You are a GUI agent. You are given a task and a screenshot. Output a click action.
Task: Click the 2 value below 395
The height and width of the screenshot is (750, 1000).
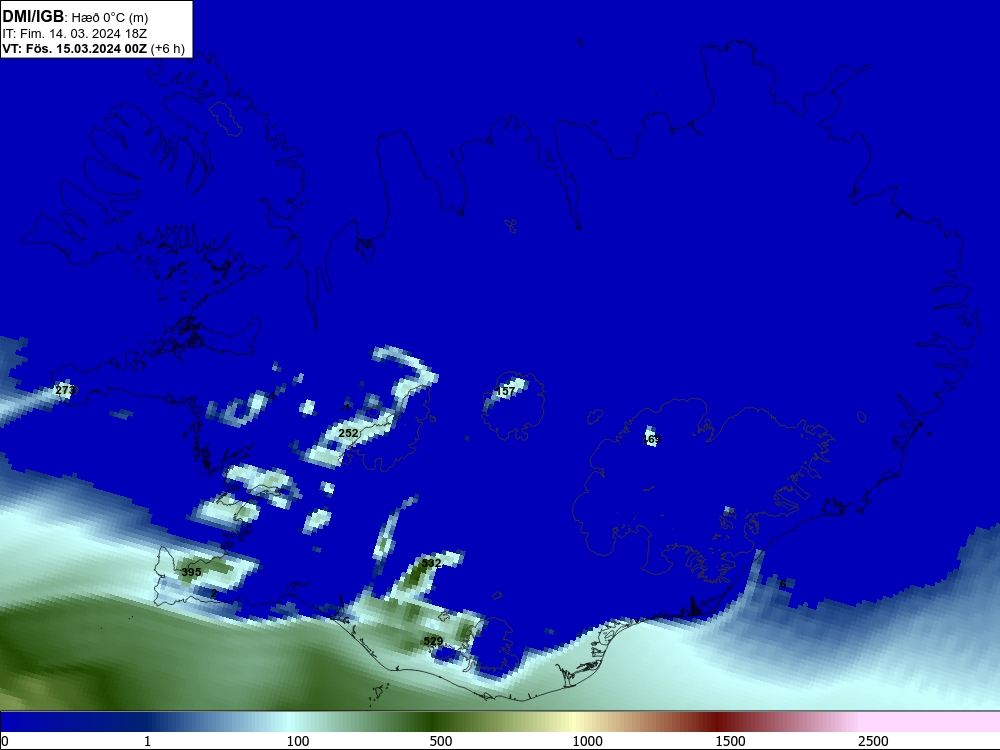pos(214,594)
